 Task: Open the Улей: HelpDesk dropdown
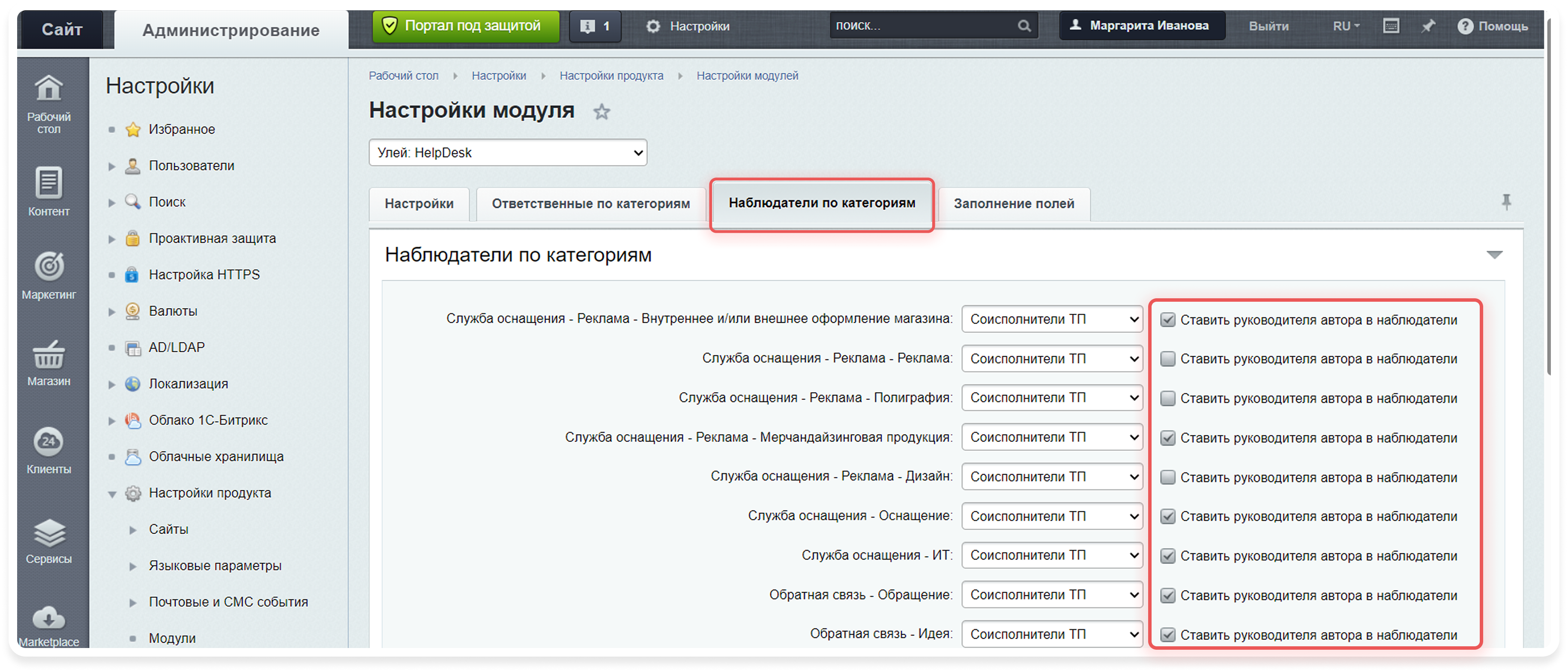click(507, 152)
